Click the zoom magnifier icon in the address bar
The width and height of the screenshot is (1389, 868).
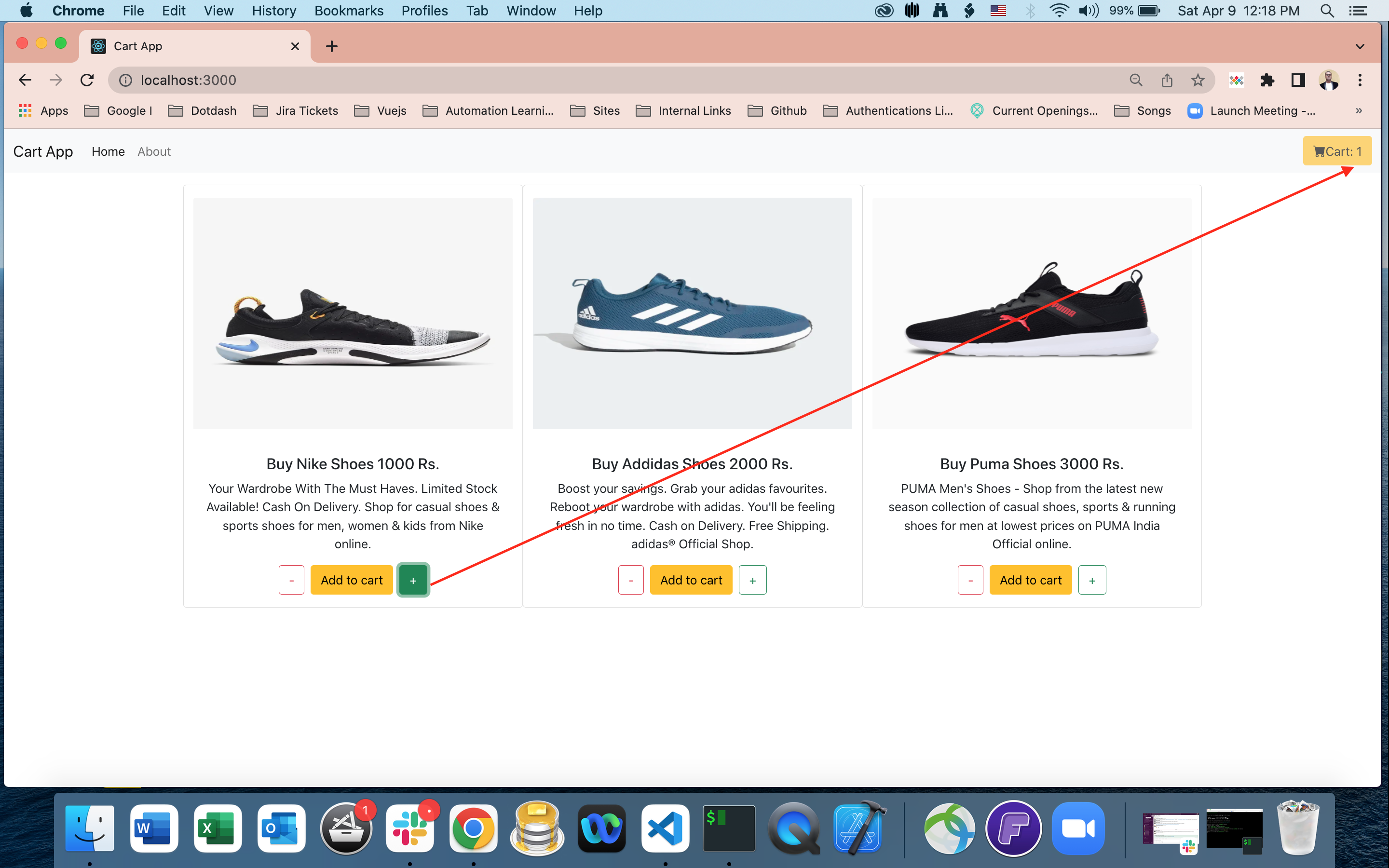pos(1135,81)
